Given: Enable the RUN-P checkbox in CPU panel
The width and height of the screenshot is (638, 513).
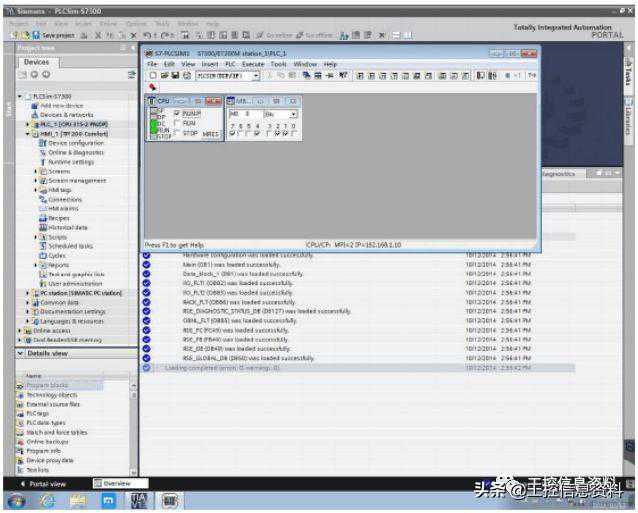Looking at the screenshot, I should click(178, 114).
